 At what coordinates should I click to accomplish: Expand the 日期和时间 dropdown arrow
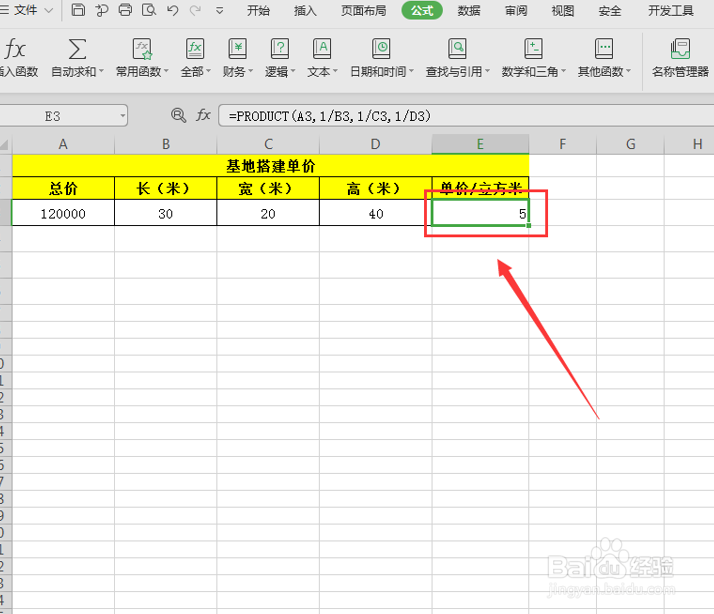pyautogui.click(x=411, y=71)
